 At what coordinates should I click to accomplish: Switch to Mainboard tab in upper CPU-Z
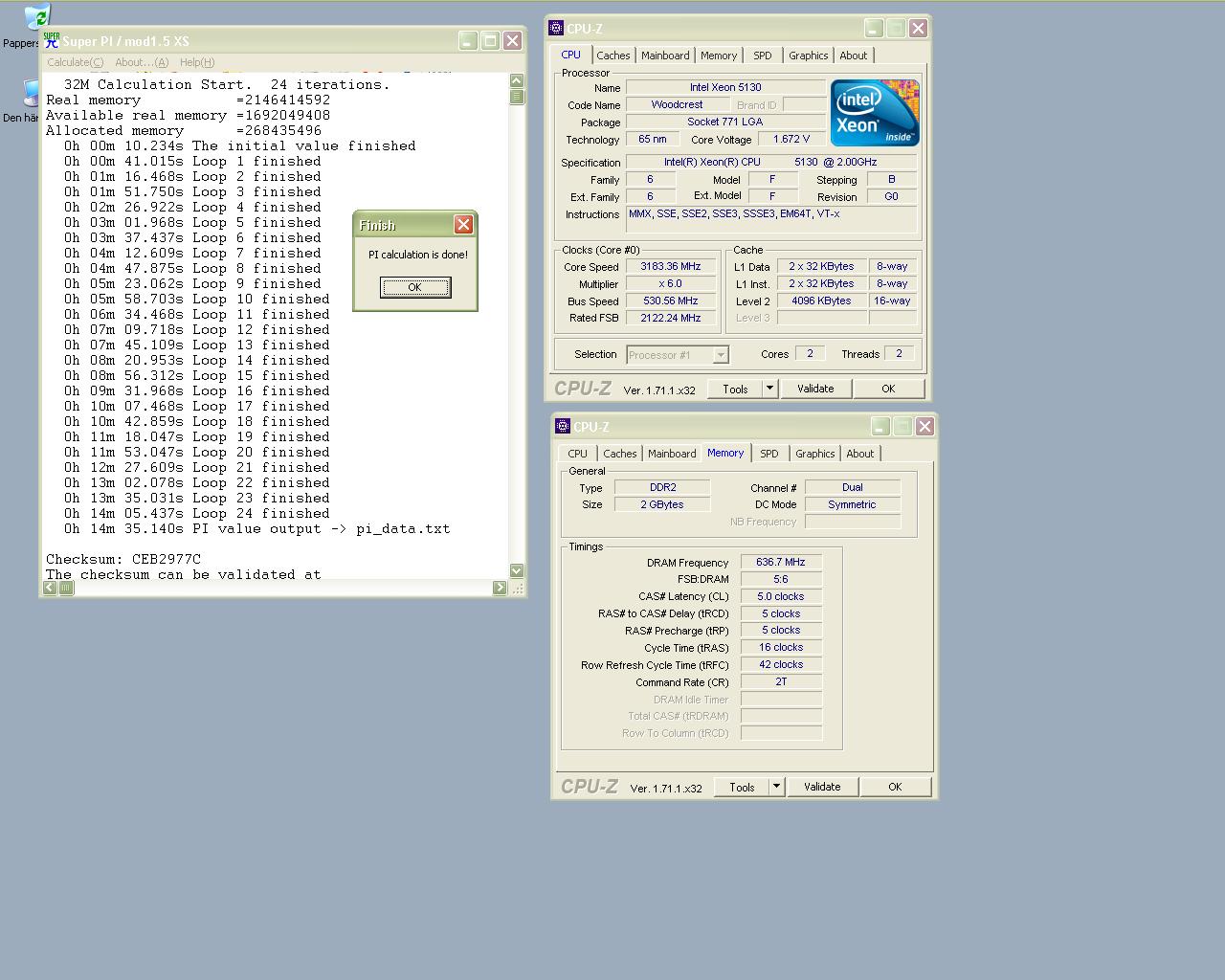[x=665, y=56]
